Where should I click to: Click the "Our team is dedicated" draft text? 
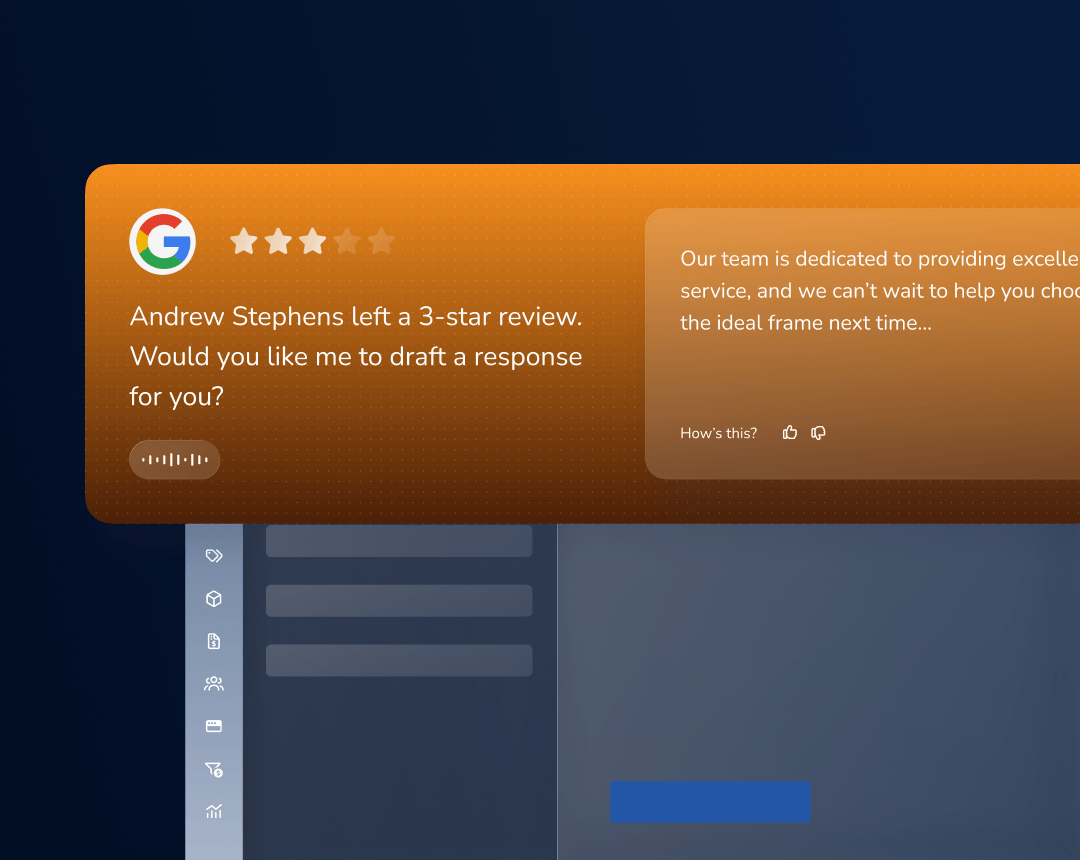click(x=880, y=291)
